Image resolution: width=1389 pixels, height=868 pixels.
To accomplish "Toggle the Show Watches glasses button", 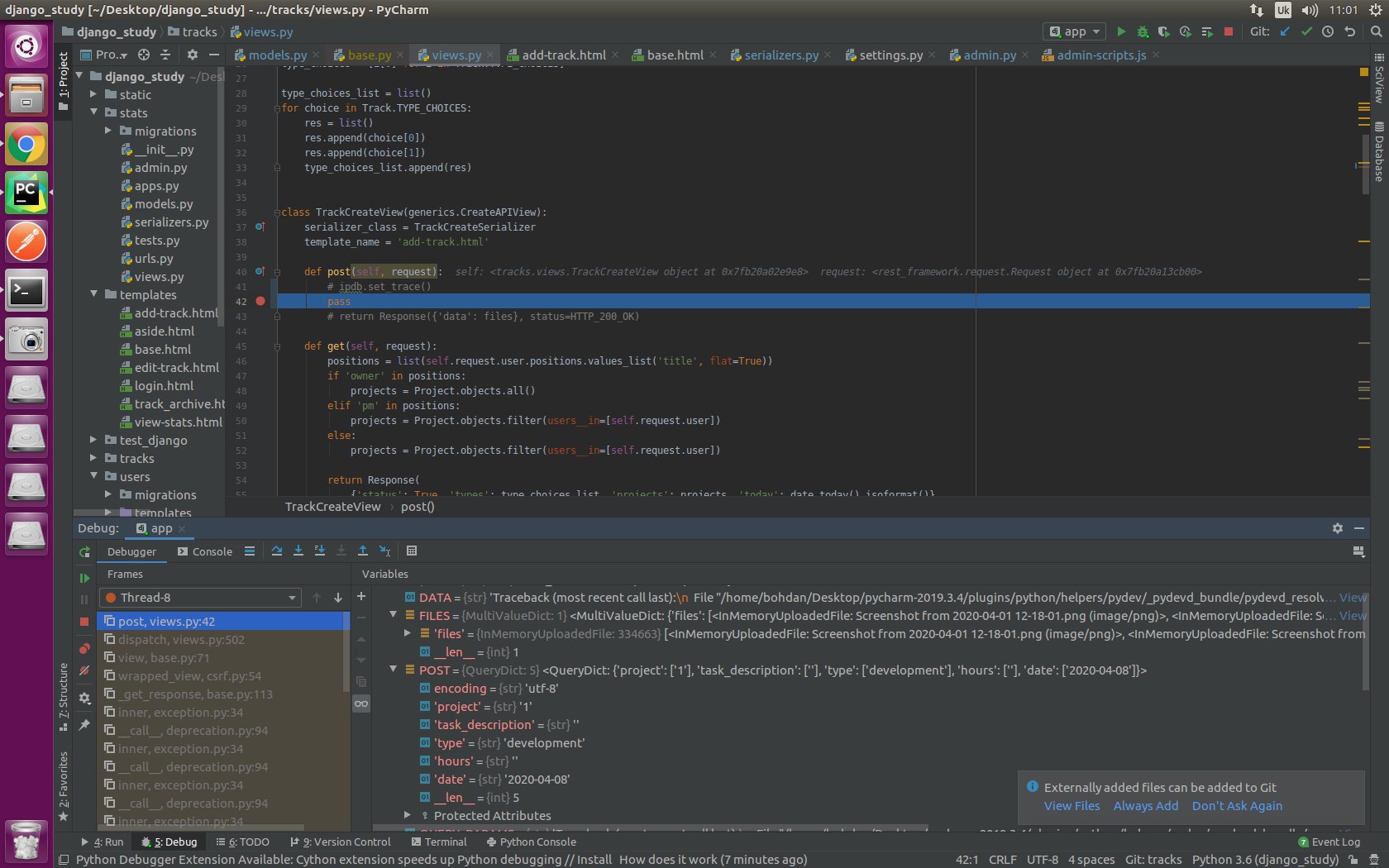I will [361, 703].
